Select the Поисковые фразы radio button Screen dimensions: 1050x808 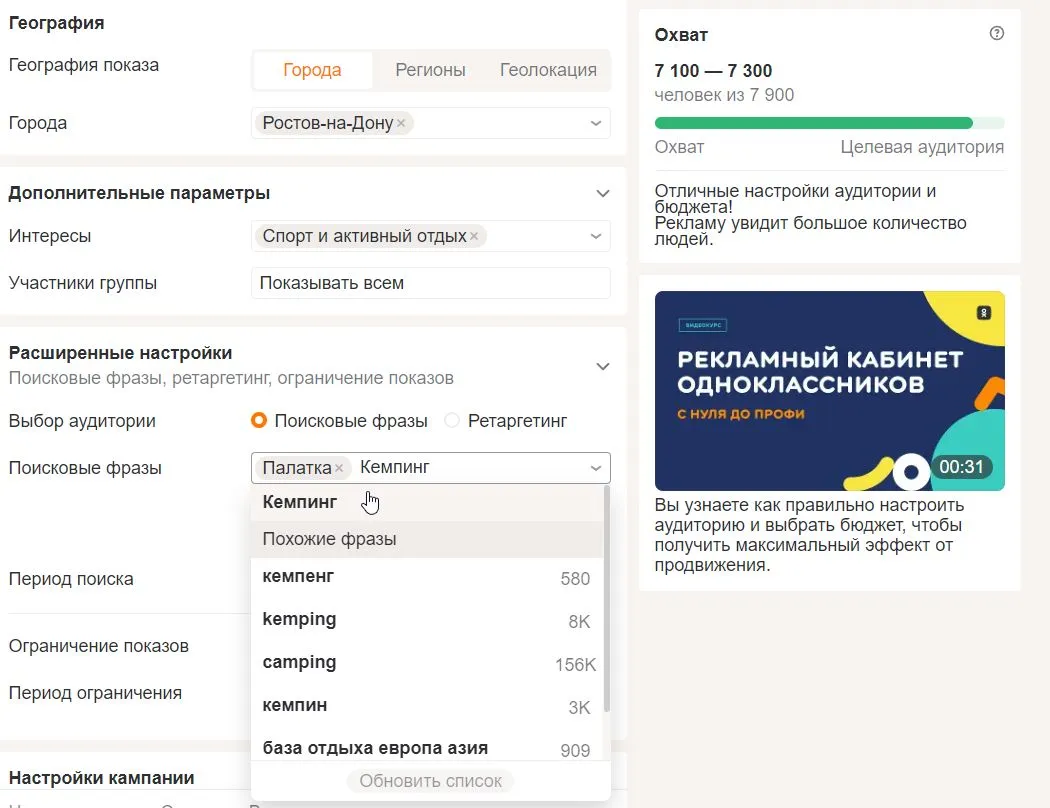[x=259, y=421]
